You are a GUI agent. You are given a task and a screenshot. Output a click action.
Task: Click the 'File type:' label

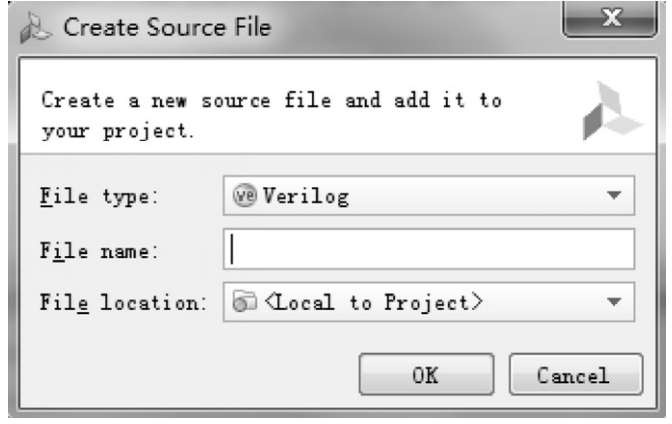(99, 197)
